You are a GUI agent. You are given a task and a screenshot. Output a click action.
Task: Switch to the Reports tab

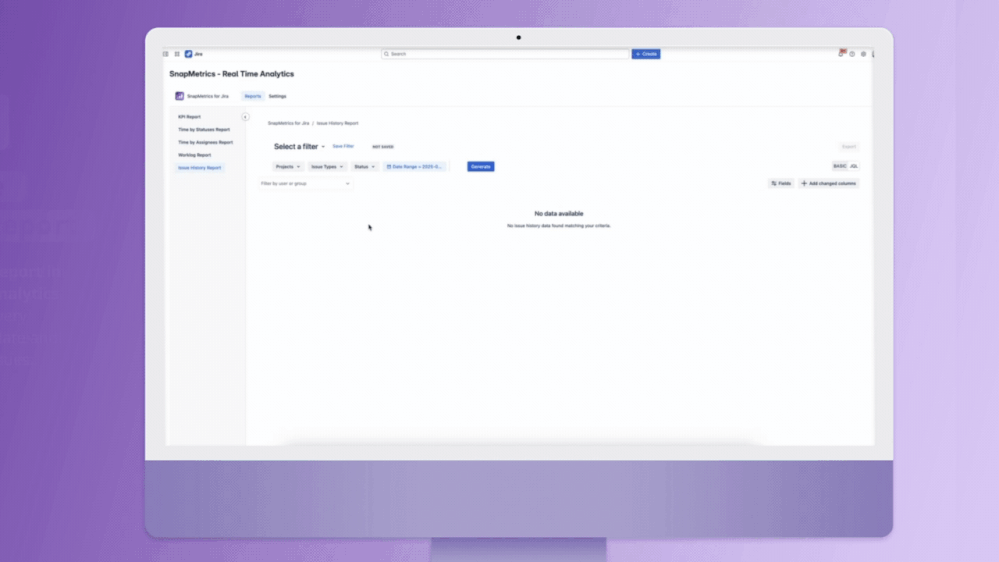253,96
